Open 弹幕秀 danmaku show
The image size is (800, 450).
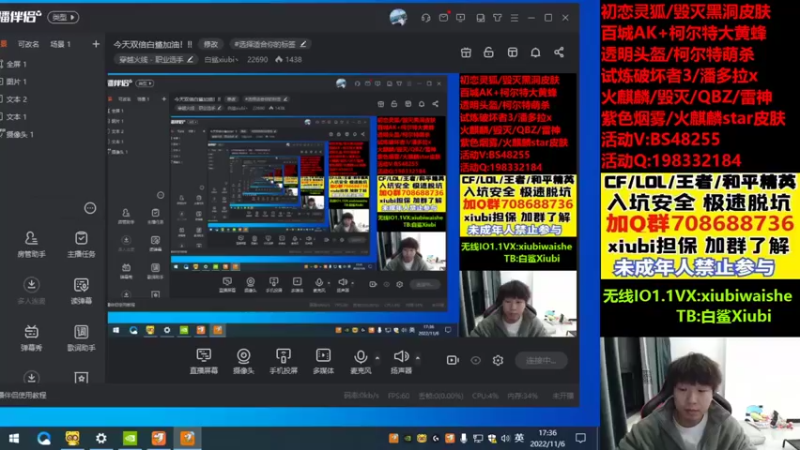coord(31,338)
